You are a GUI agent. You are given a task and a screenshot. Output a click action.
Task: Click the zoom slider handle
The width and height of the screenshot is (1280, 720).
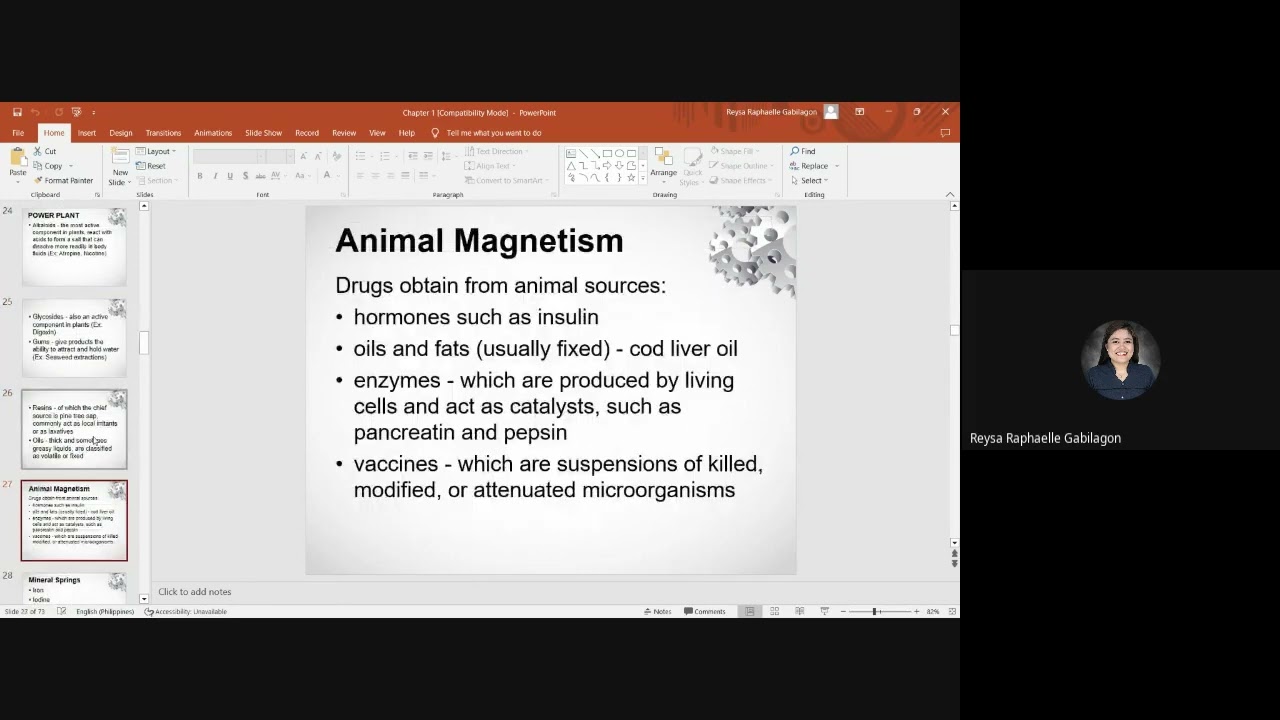point(874,611)
